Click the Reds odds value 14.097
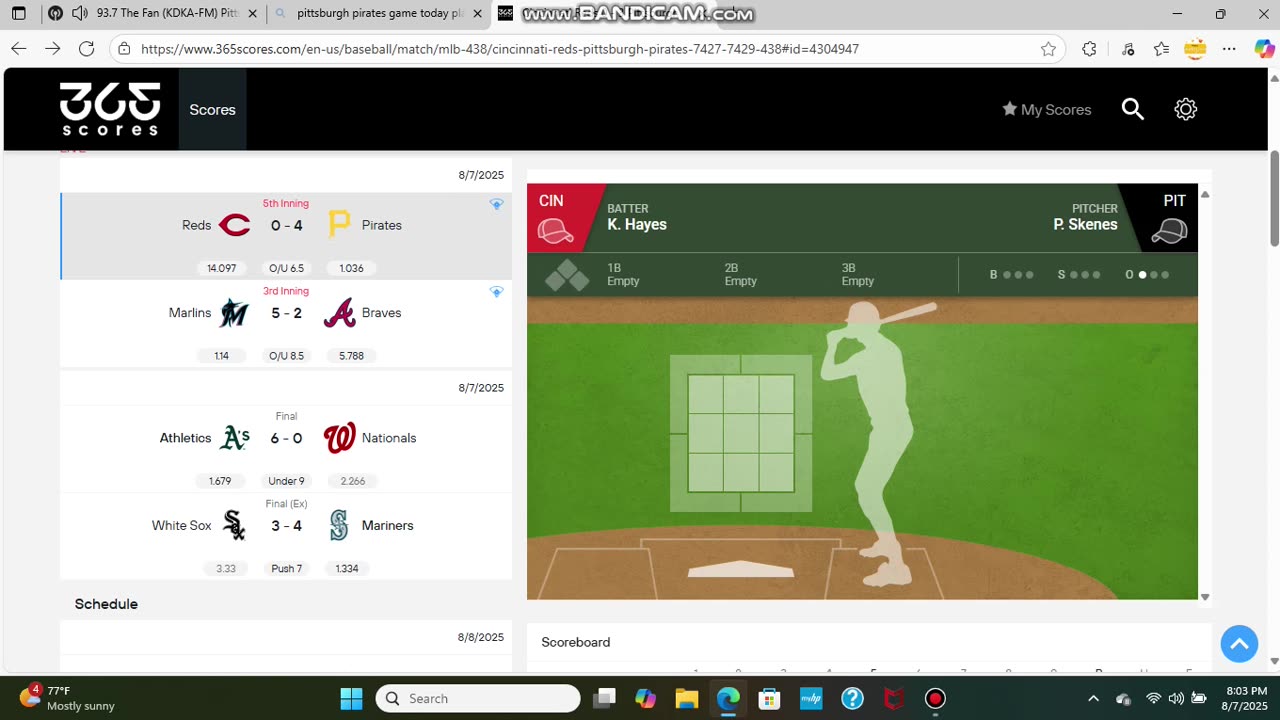This screenshot has width=1280, height=720. tap(221, 268)
